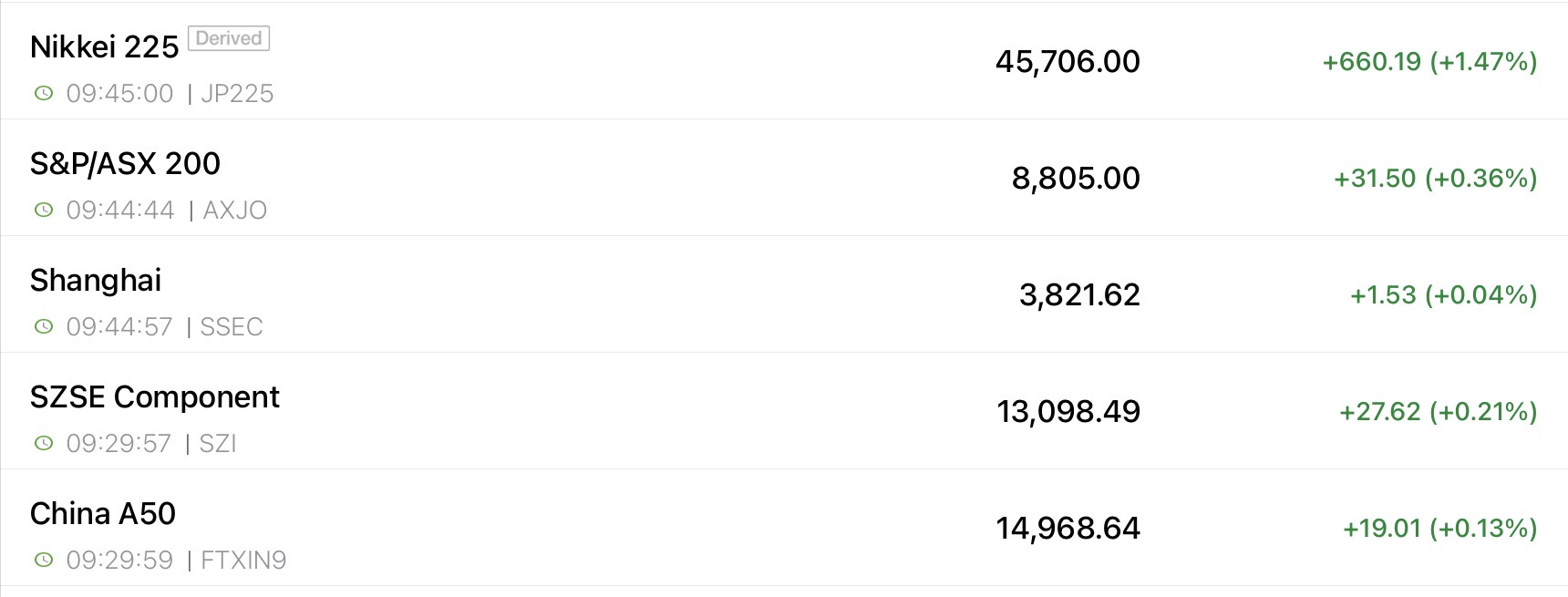This screenshot has height=597, width=1568.
Task: Click the FTXIN9 ticker symbol
Action: click(243, 561)
